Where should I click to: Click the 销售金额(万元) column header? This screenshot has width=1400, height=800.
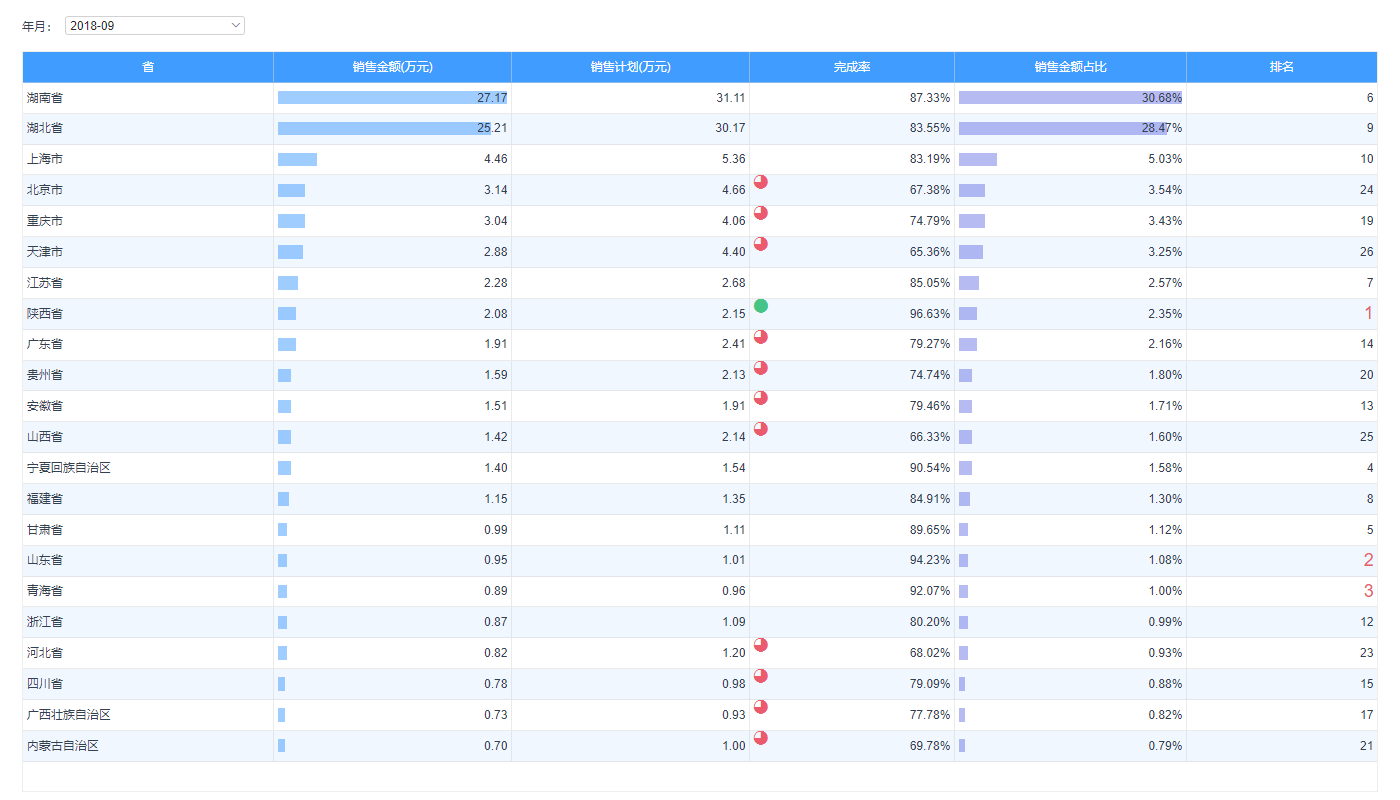[392, 67]
